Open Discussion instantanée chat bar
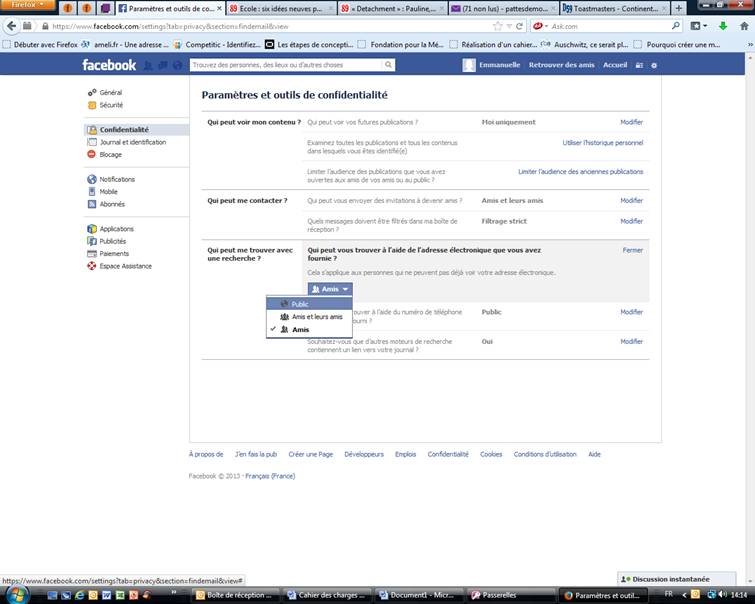 point(677,579)
